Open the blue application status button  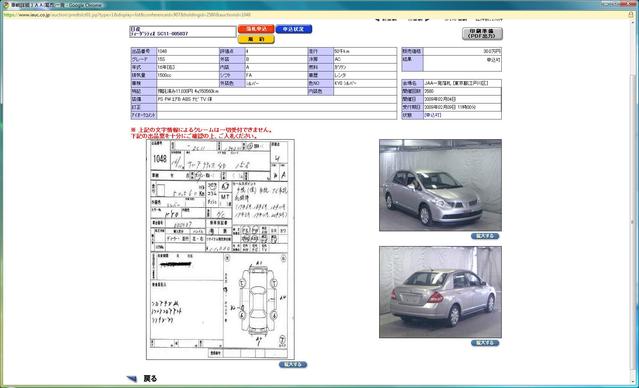[x=293, y=29]
